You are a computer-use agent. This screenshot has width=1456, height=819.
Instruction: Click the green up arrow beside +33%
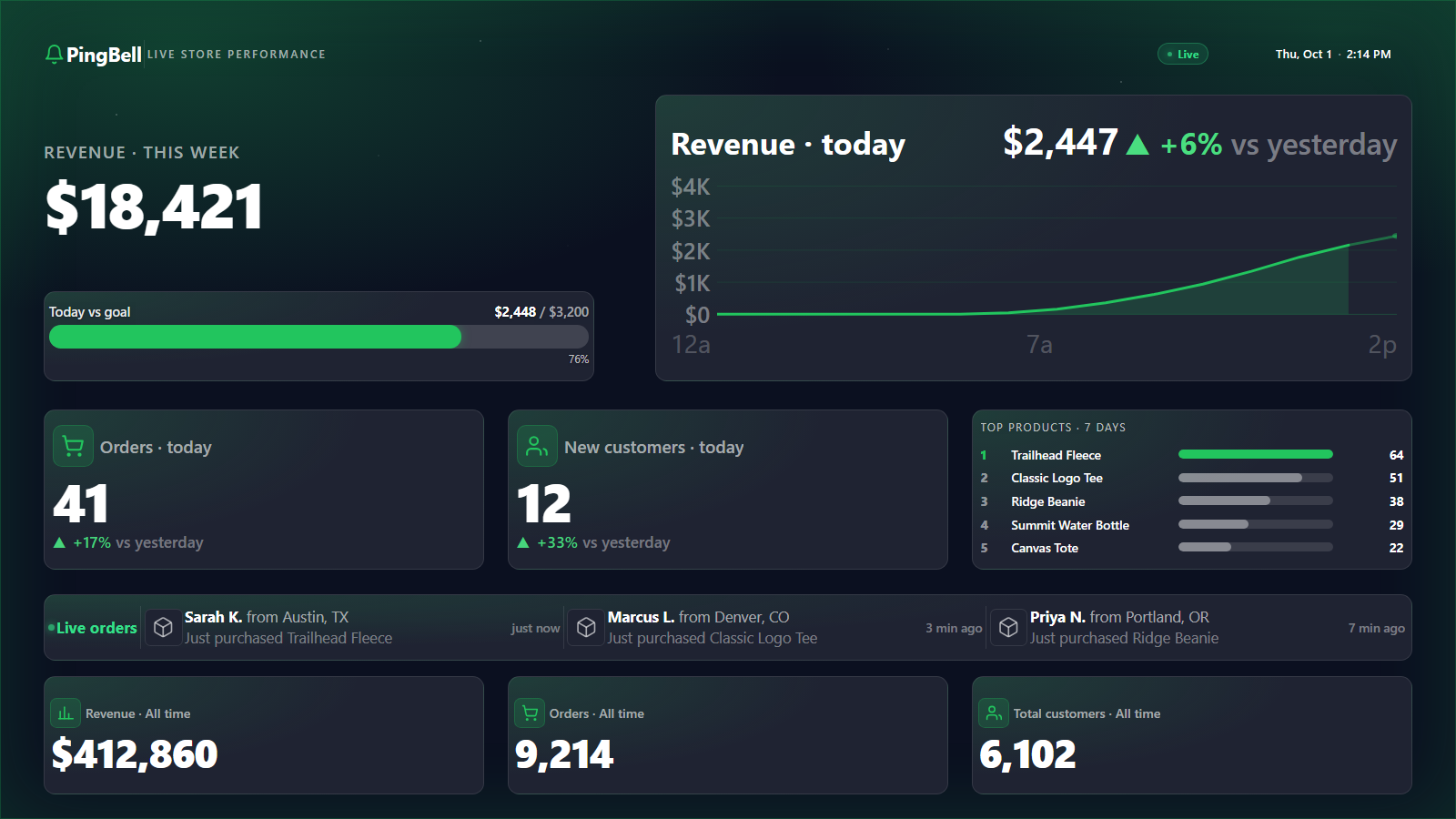(523, 542)
